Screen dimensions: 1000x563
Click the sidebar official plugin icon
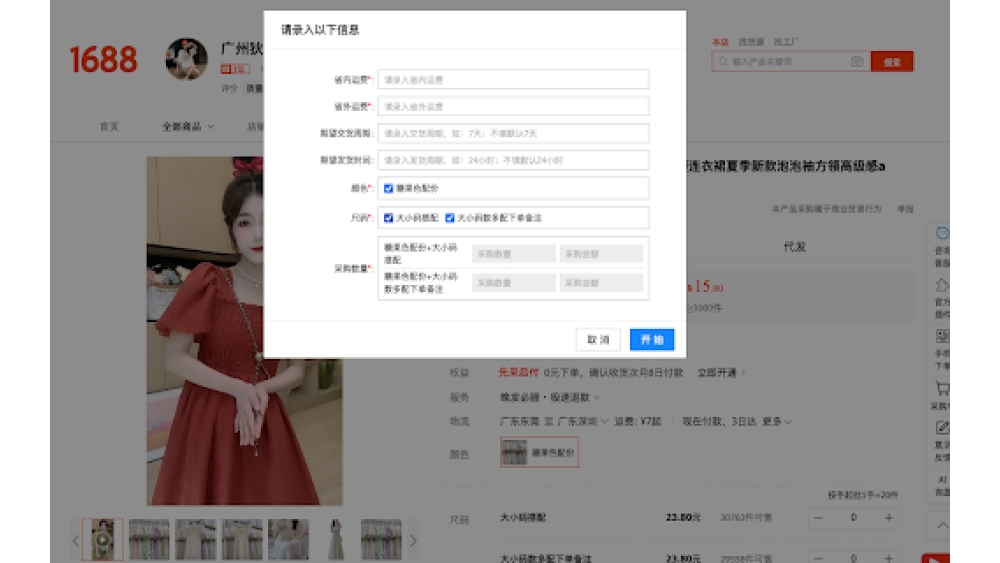941,285
